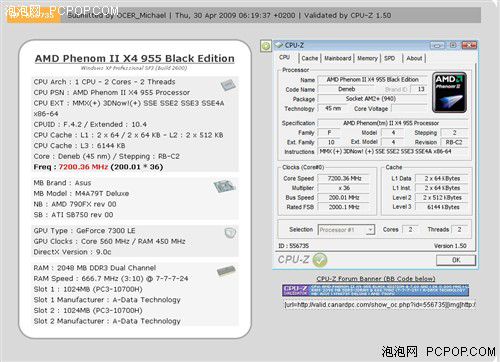Switch to the Cache tab
This screenshot has width=500, height=362.
click(x=310, y=58)
